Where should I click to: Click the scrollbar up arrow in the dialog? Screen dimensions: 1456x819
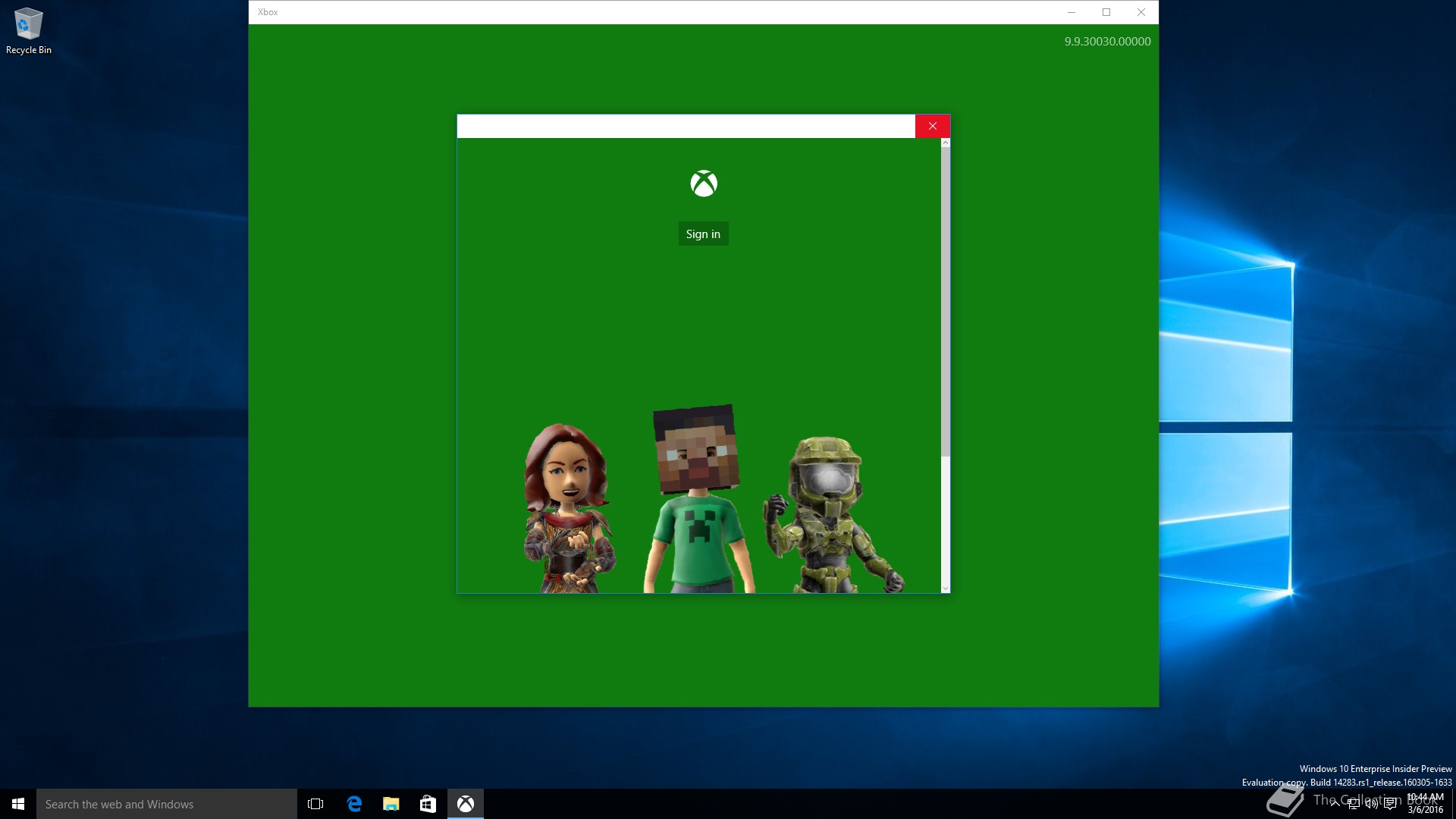point(945,143)
